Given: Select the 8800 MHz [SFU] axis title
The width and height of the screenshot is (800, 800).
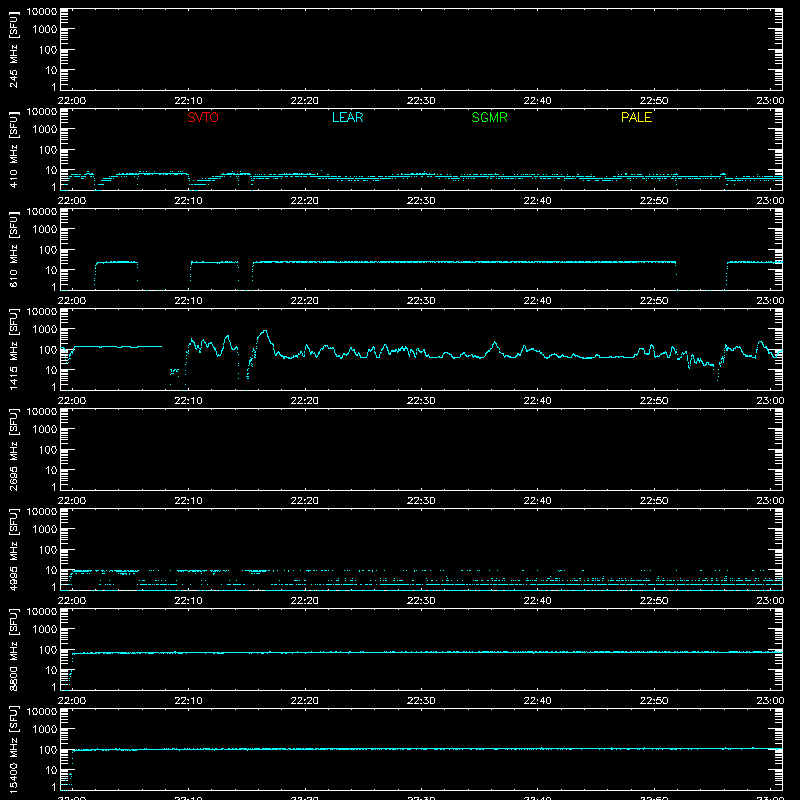Looking at the screenshot, I should point(14,649).
